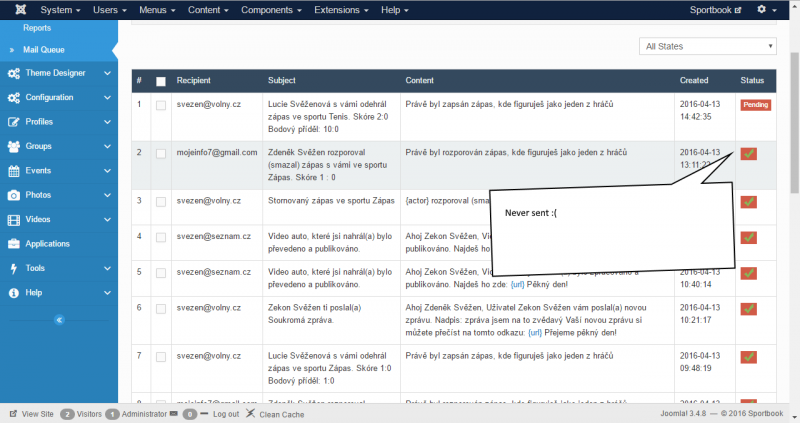
Task: Open the System menu
Action: (60, 10)
